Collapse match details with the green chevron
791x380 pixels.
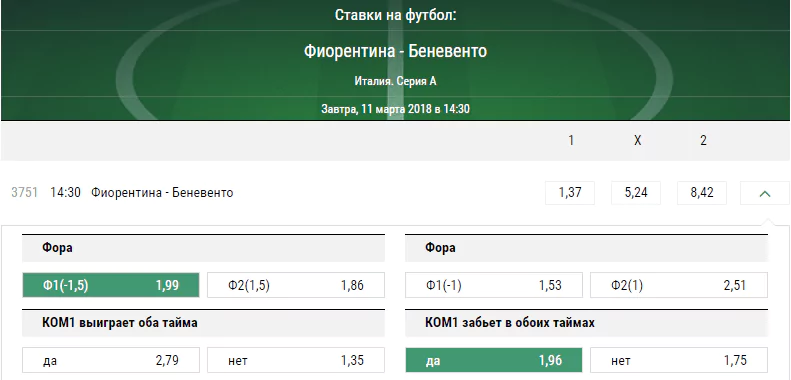[765, 193]
